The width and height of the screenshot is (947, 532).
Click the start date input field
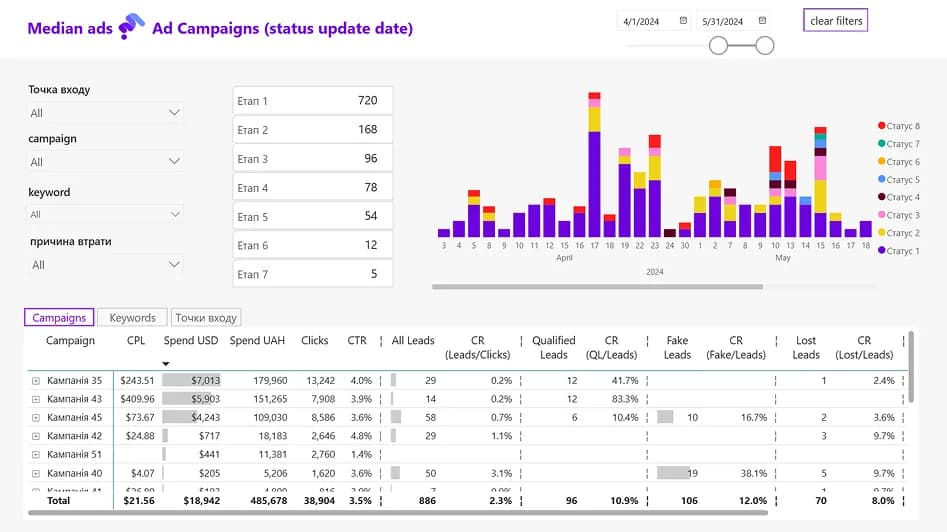[x=648, y=21]
